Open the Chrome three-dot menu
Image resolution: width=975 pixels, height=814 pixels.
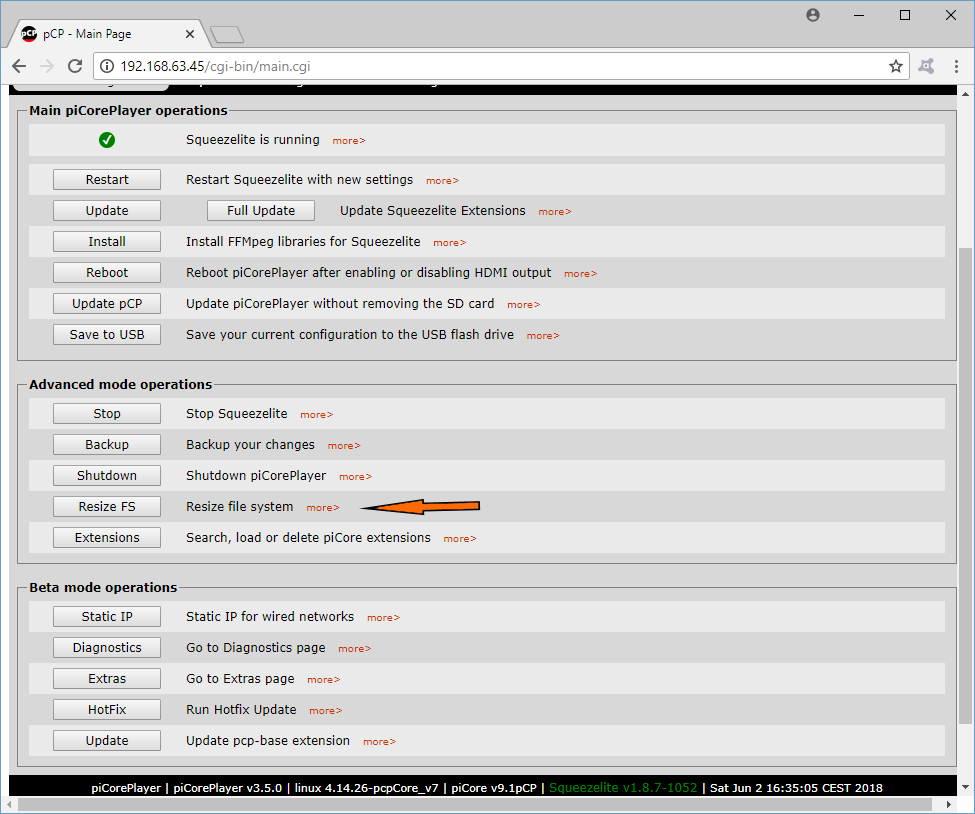point(956,66)
